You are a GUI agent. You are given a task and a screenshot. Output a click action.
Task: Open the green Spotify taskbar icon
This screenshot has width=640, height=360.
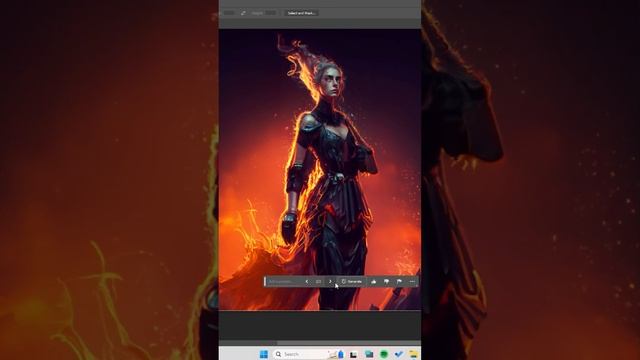[384, 354]
